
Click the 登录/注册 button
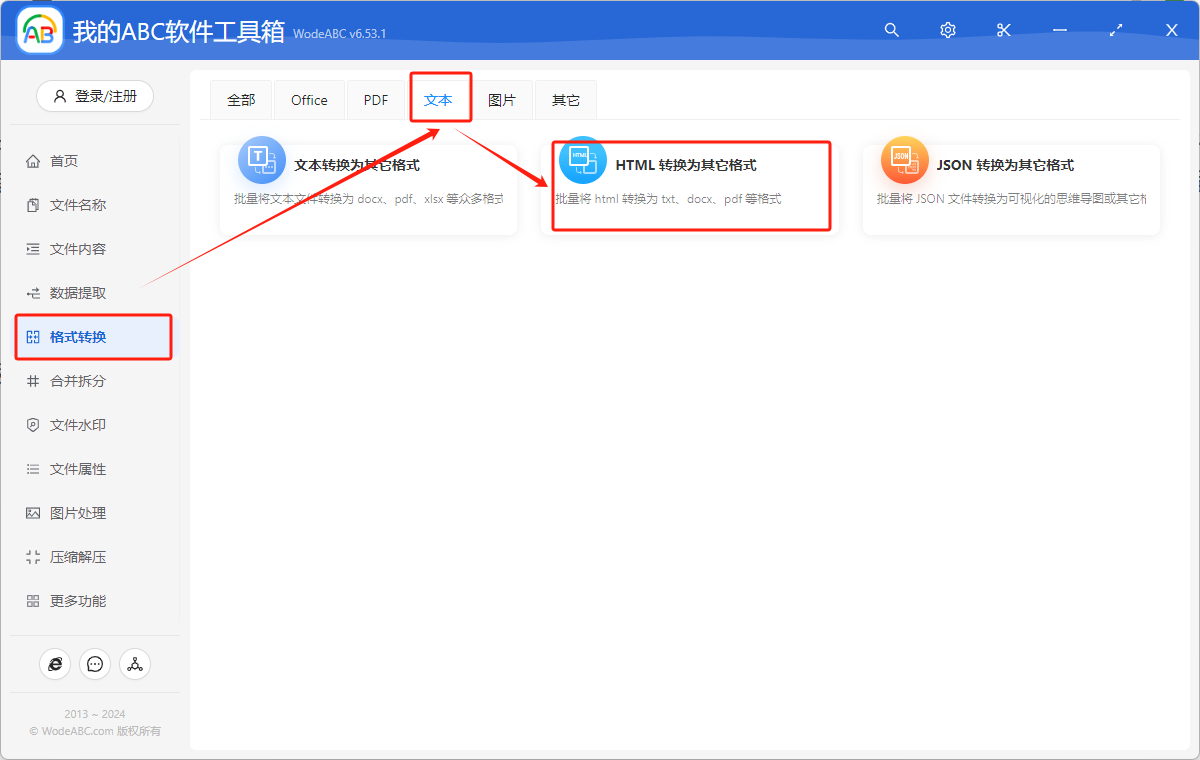(x=94, y=95)
